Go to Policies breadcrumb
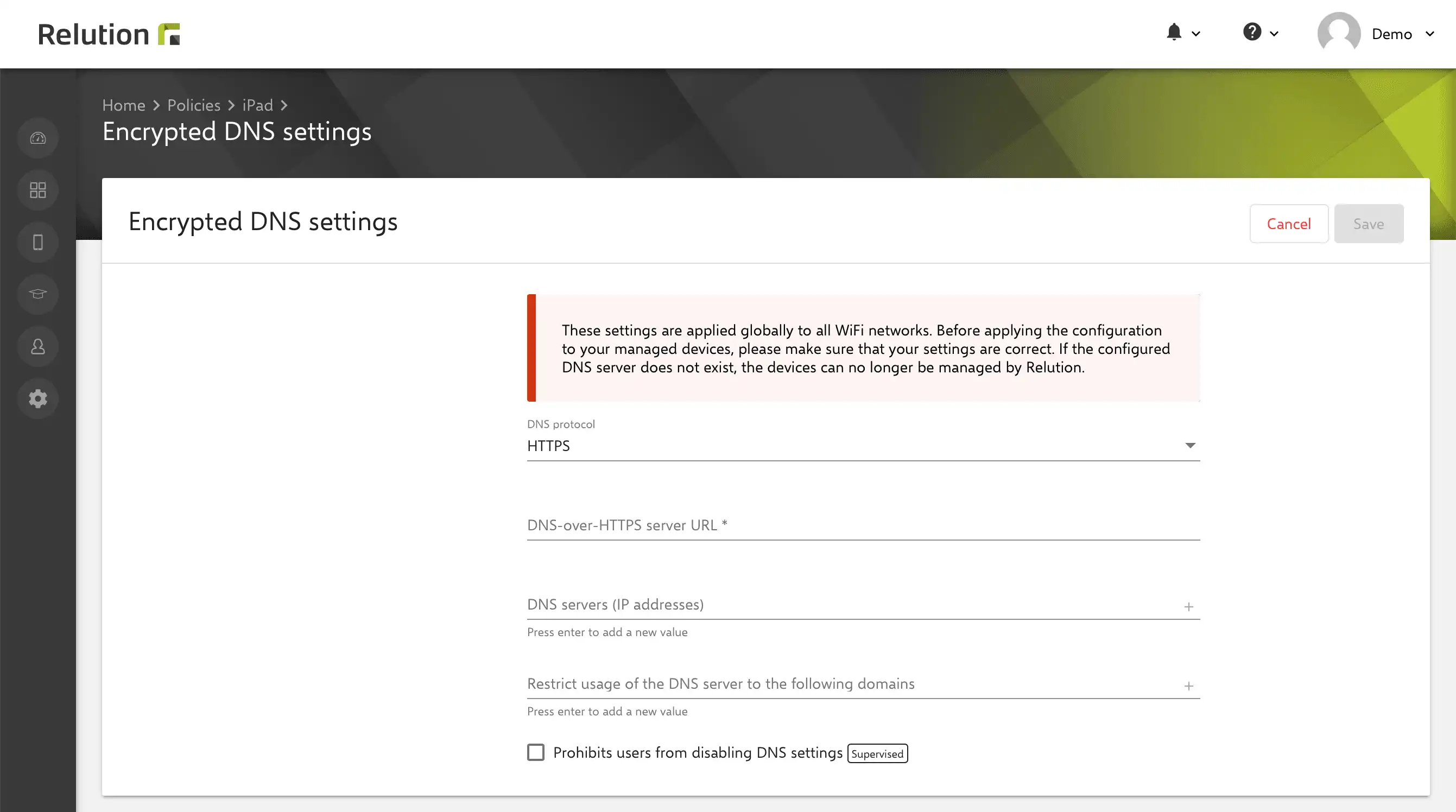1456x812 pixels. 194,105
